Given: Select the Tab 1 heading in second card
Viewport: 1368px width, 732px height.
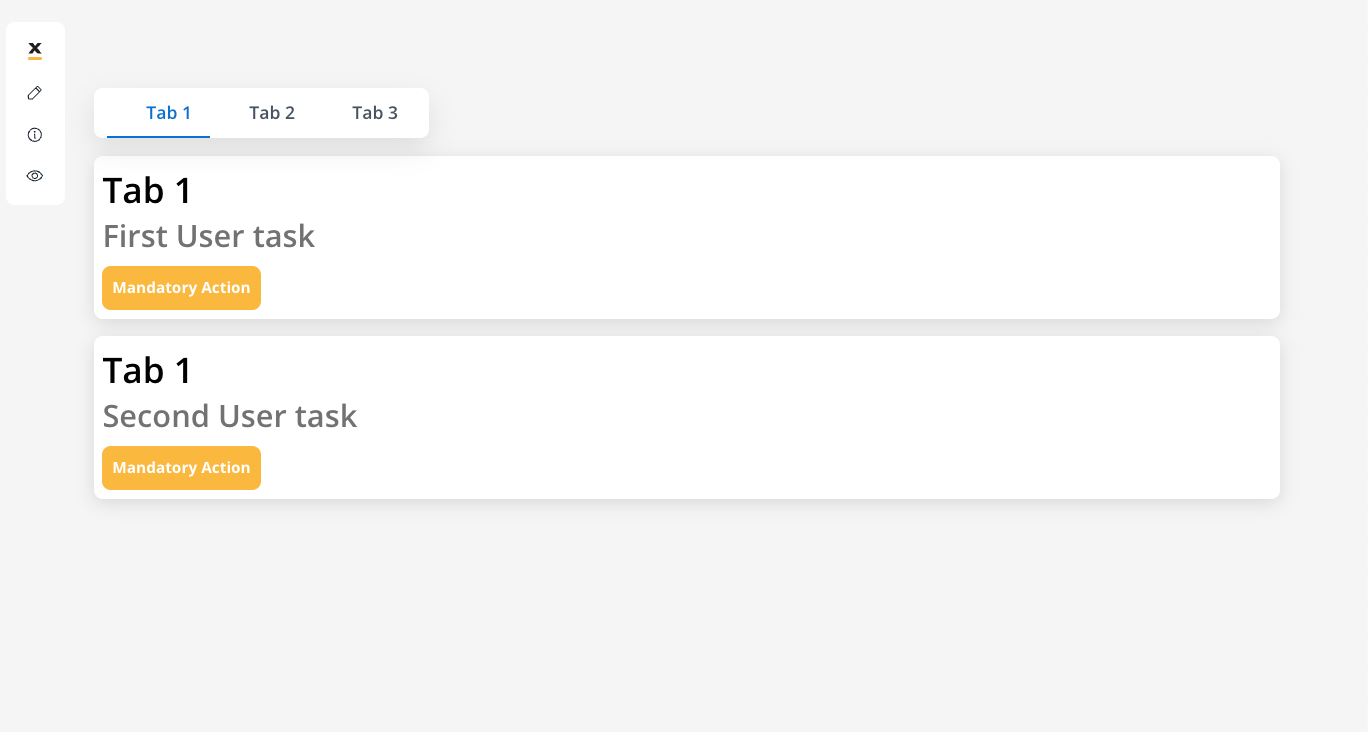Looking at the screenshot, I should 148,371.
